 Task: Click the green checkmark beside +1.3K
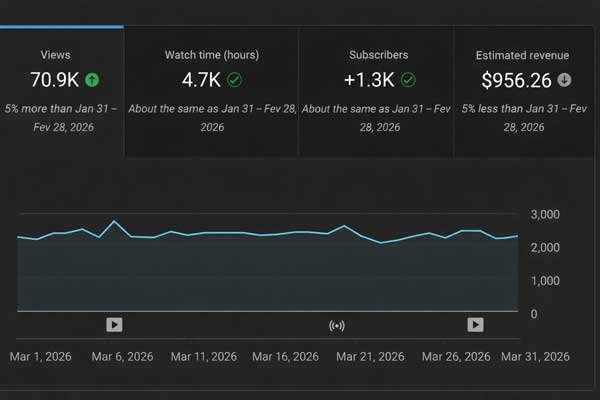(x=408, y=80)
